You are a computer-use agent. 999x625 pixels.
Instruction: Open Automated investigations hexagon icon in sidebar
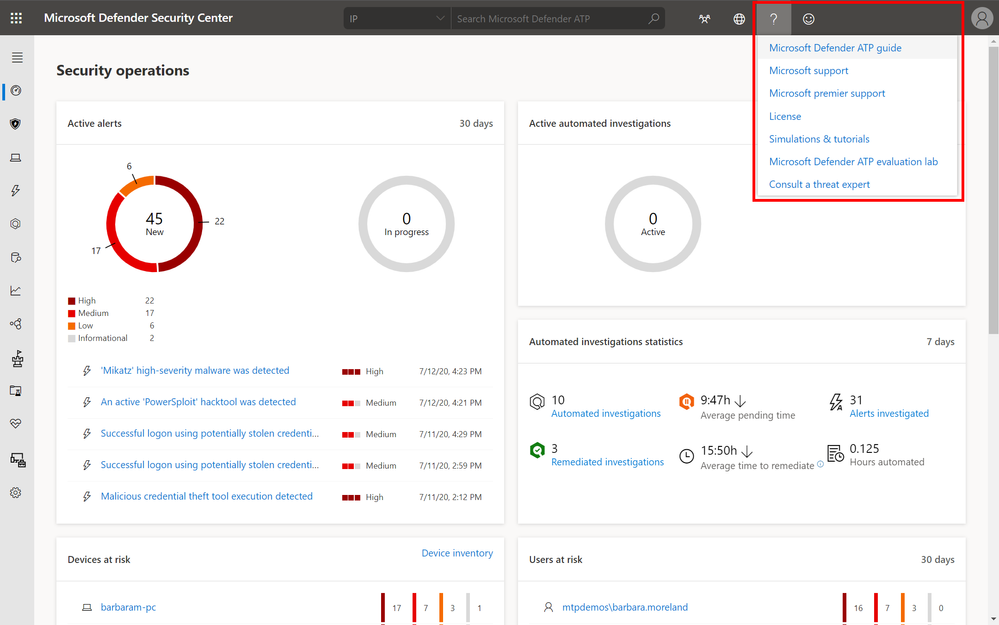(x=16, y=224)
